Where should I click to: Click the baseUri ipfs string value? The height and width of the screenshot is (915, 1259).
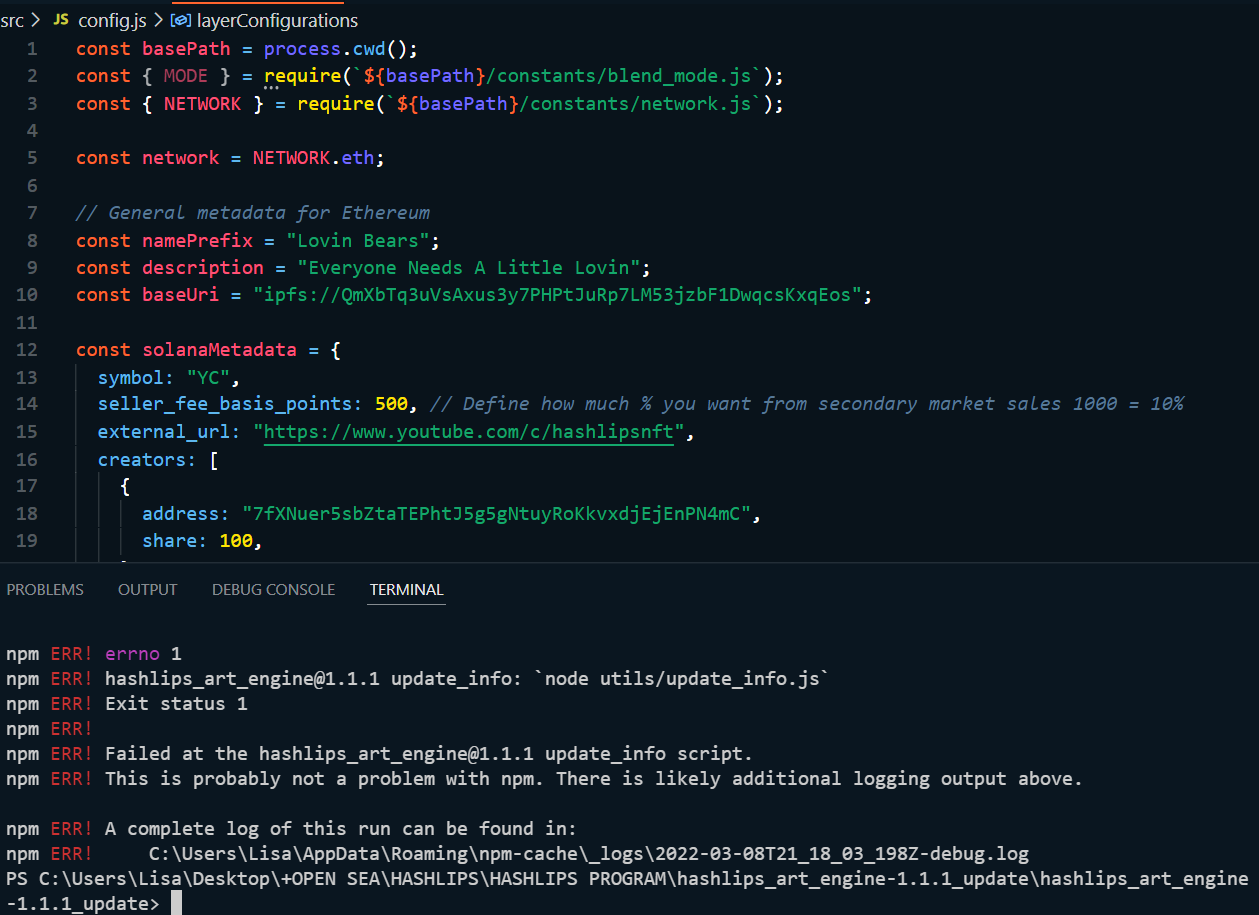pyautogui.click(x=560, y=294)
